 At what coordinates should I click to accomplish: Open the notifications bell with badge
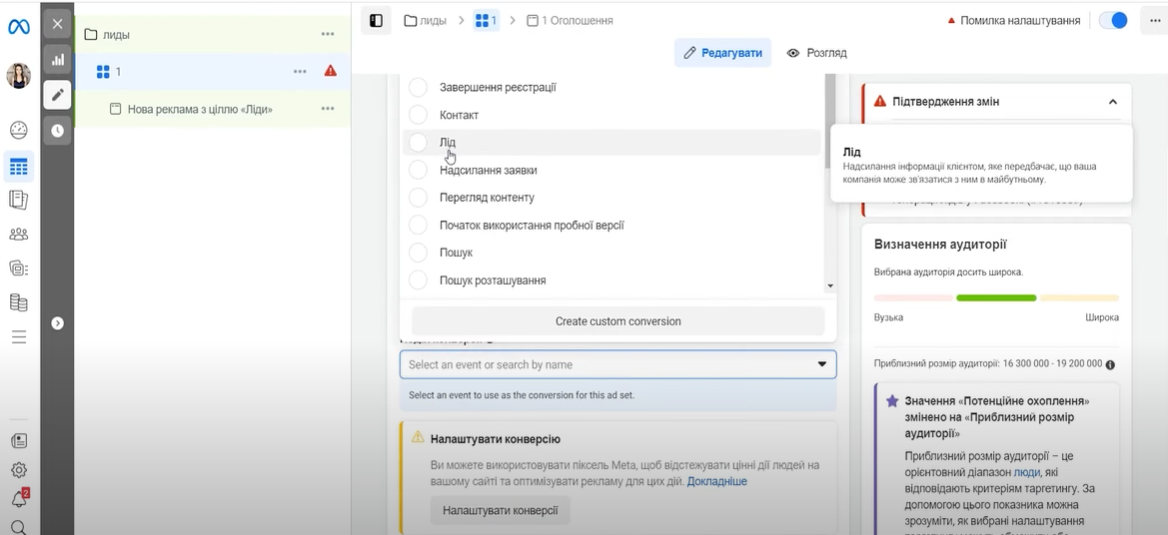pyautogui.click(x=19, y=498)
